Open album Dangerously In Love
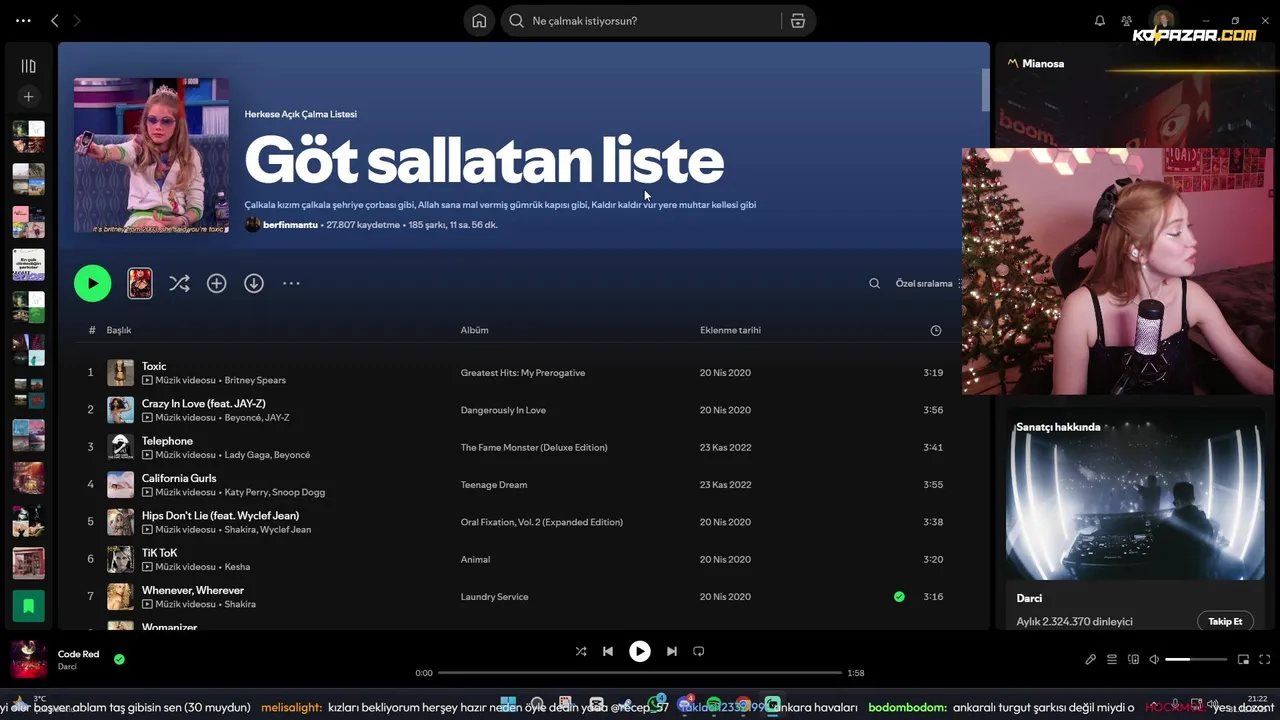Viewport: 1280px width, 720px height. [x=503, y=410]
